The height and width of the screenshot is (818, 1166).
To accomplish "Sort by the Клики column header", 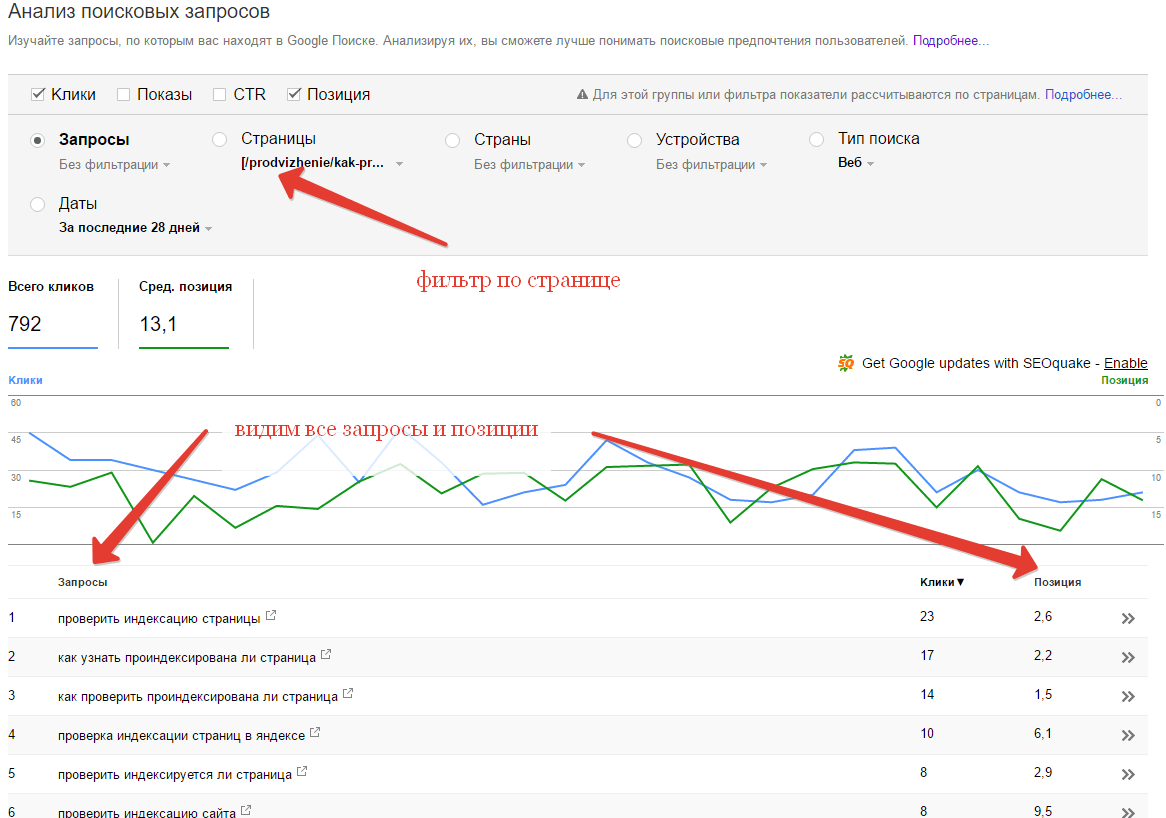I will tap(941, 582).
